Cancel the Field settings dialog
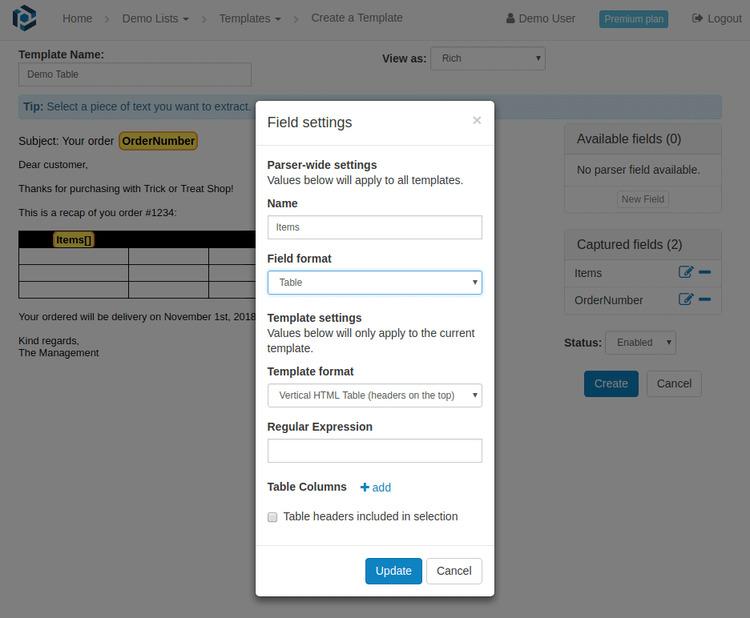The height and width of the screenshot is (618, 750). (454, 571)
